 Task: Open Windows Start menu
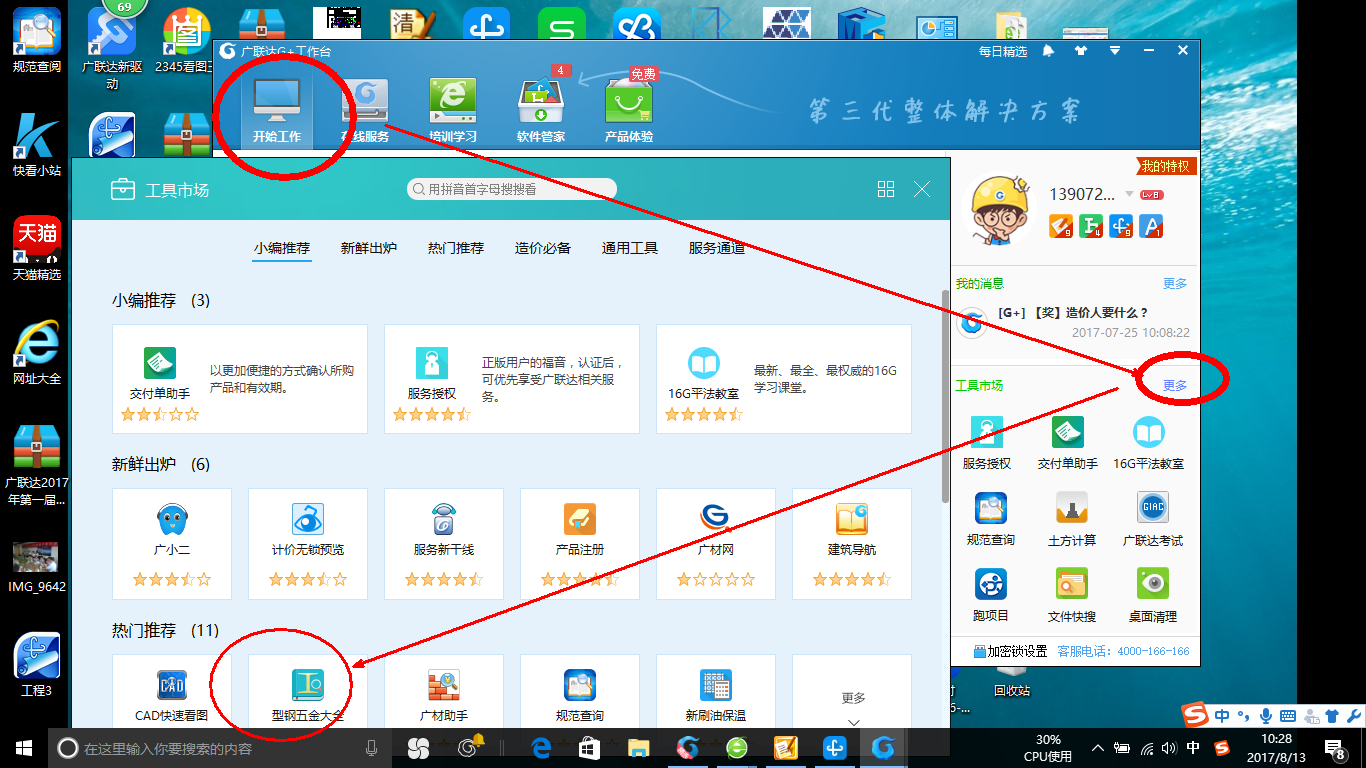tap(24, 748)
